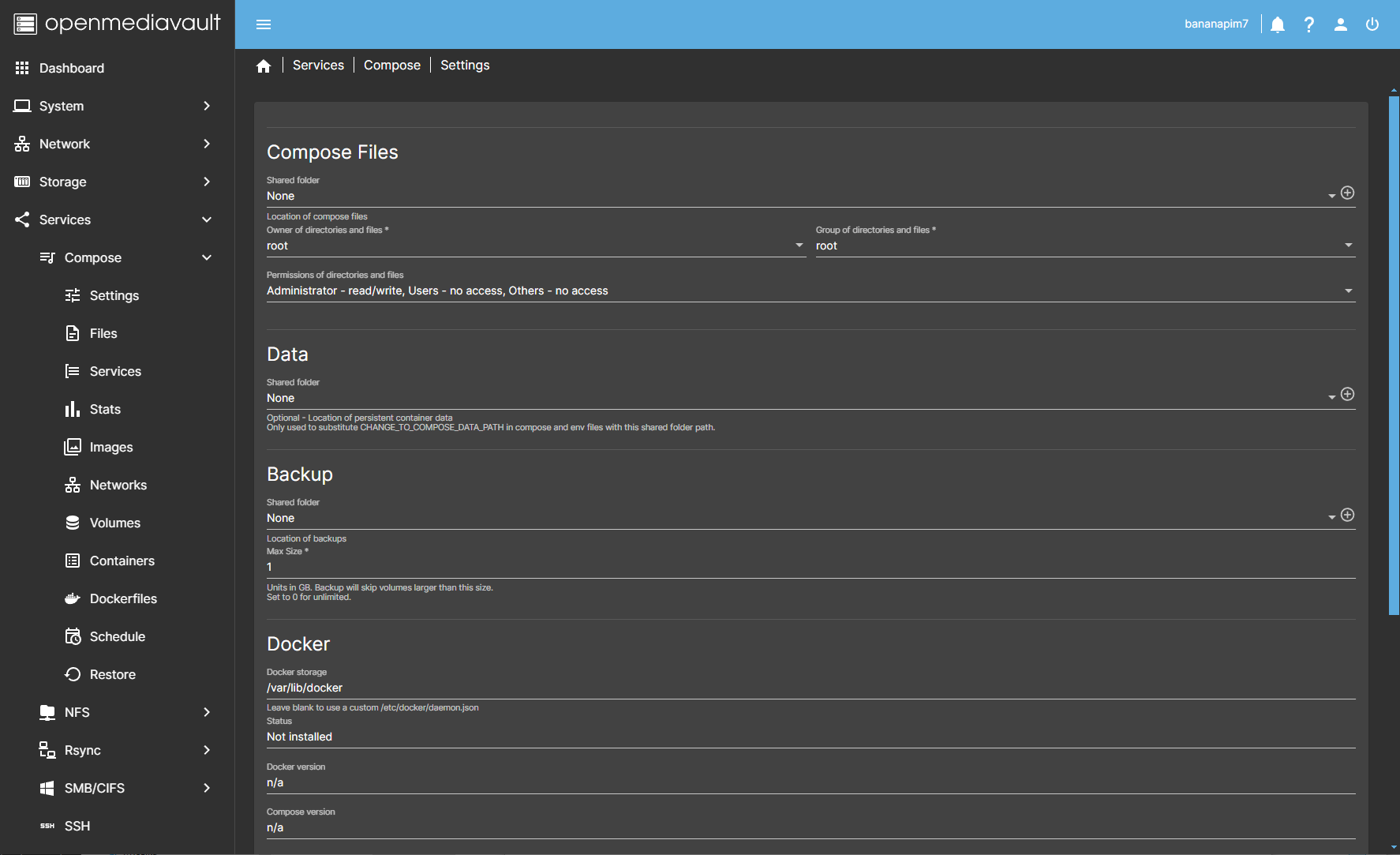Open the notifications bell
The width and height of the screenshot is (1400, 855).
point(1278,24)
